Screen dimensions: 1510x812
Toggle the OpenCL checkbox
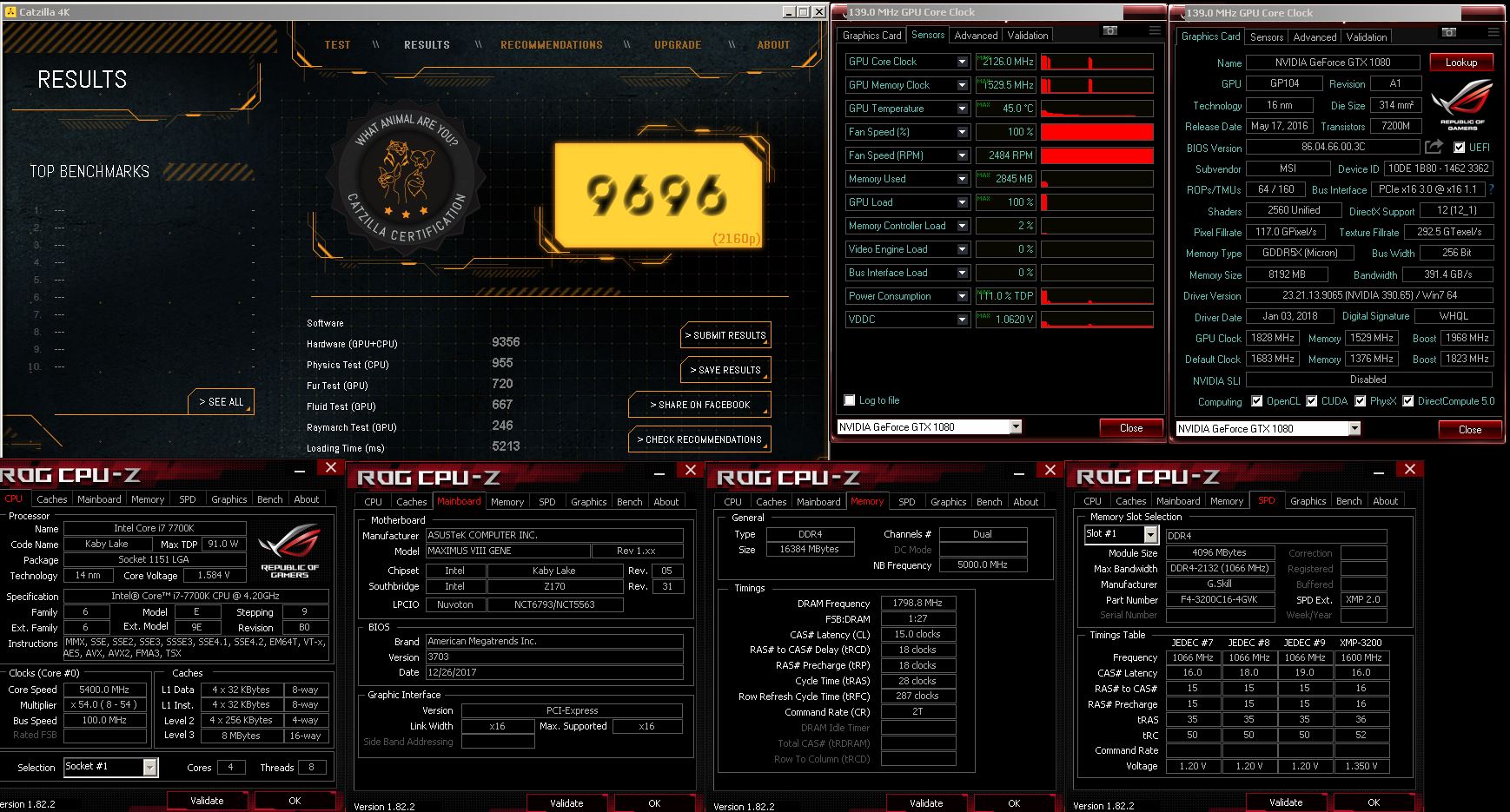point(1256,401)
